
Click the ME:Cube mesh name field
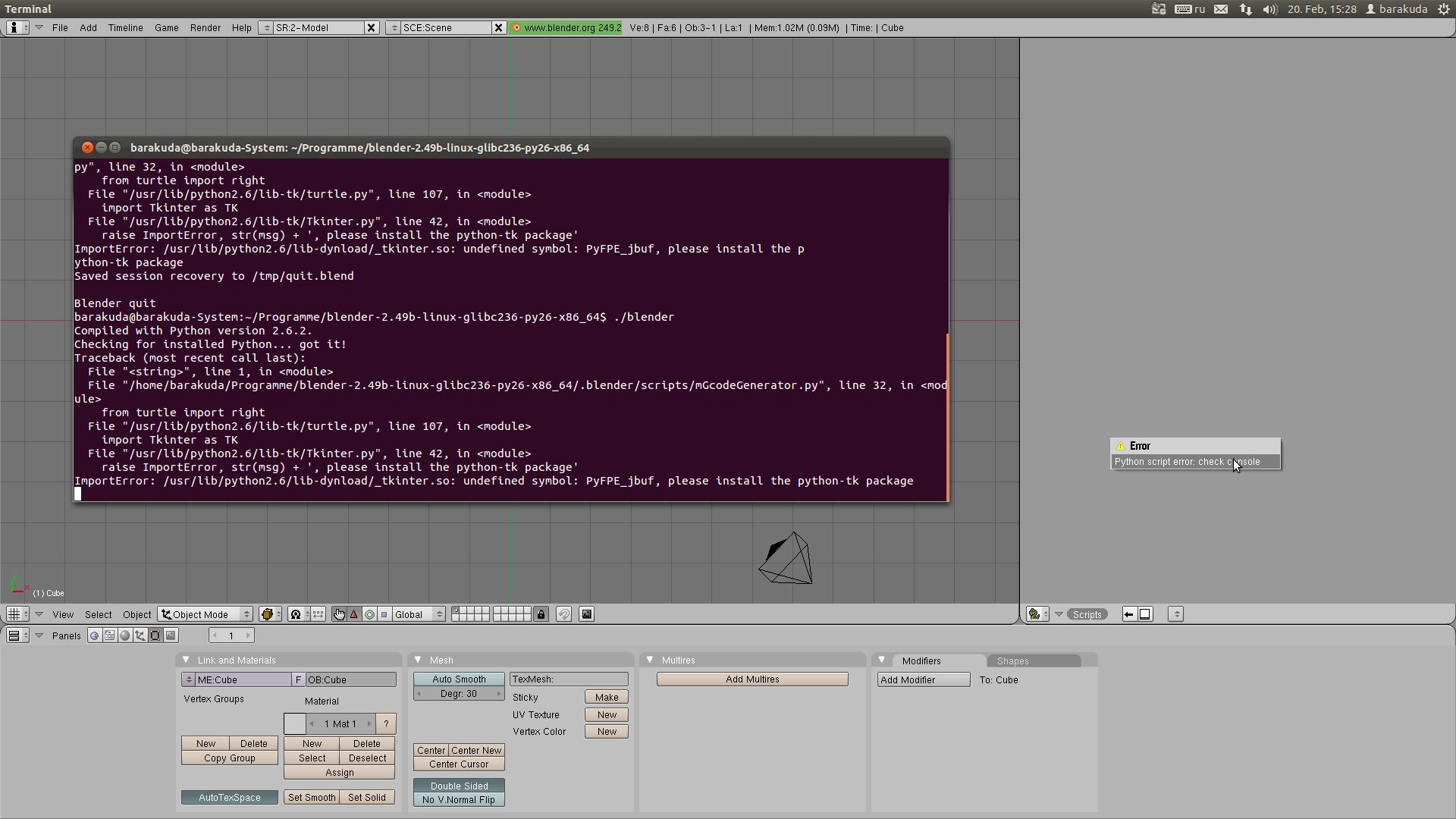click(x=243, y=679)
